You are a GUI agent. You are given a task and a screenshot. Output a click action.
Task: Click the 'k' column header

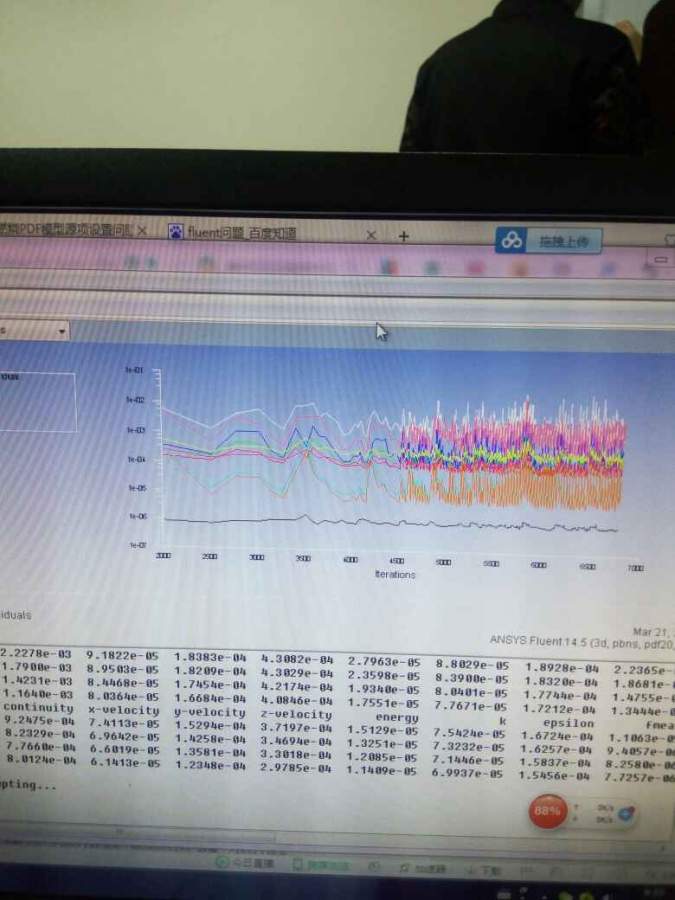click(x=502, y=720)
